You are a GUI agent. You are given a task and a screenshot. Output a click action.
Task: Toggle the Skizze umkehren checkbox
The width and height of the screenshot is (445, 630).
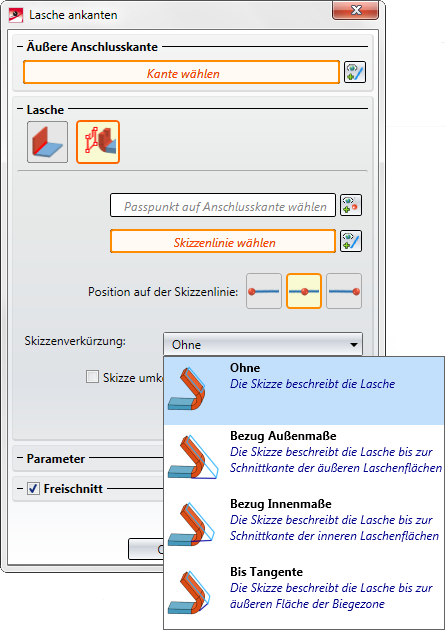point(92,377)
